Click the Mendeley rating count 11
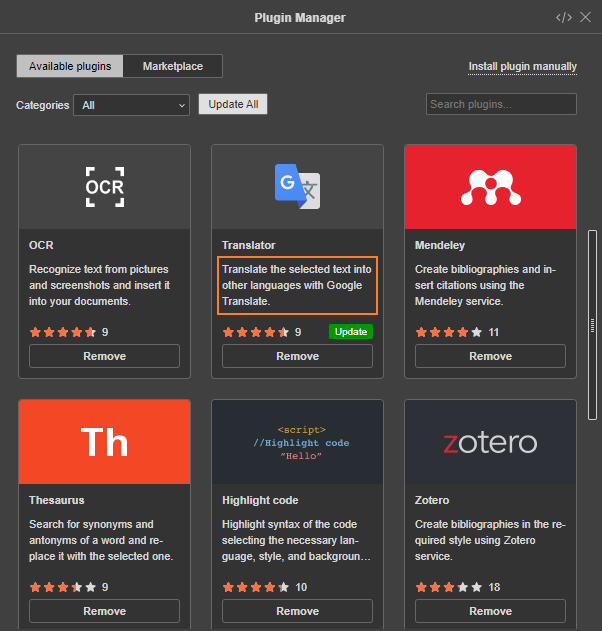Image resolution: width=602 pixels, height=631 pixels. point(493,332)
